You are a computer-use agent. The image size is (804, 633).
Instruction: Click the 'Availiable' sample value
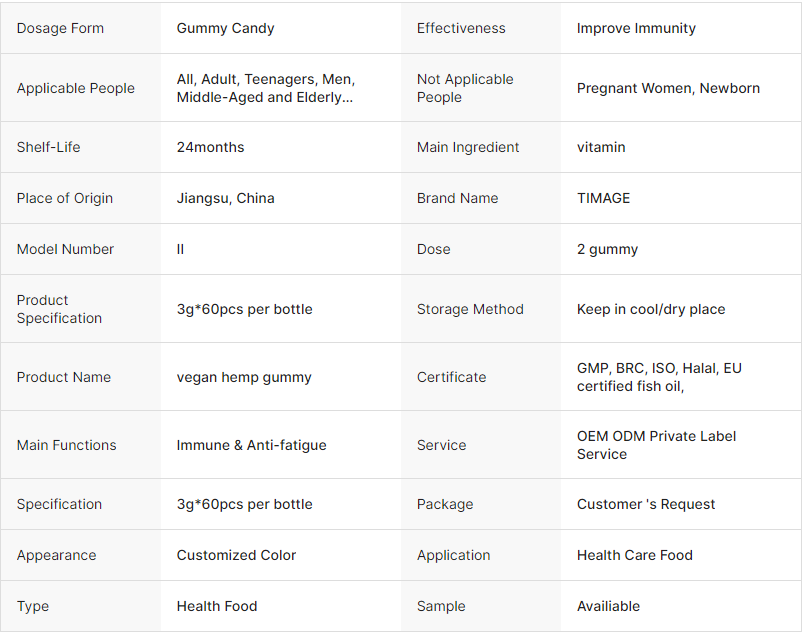click(608, 606)
